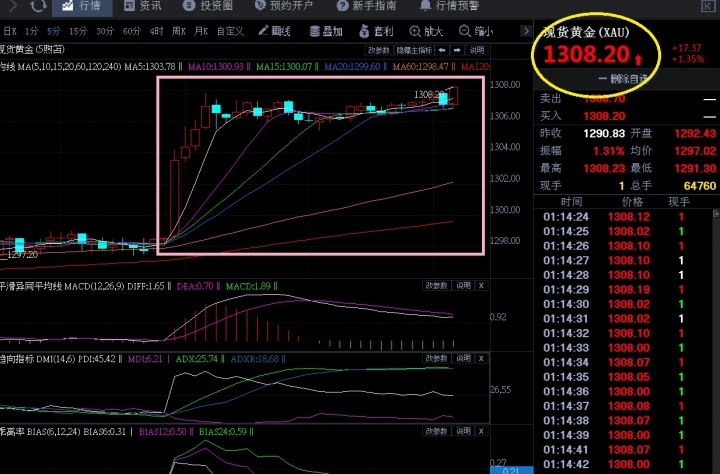The image size is (720, 474).
Task: Open the 行情 market quotes tab
Action: pos(81,6)
